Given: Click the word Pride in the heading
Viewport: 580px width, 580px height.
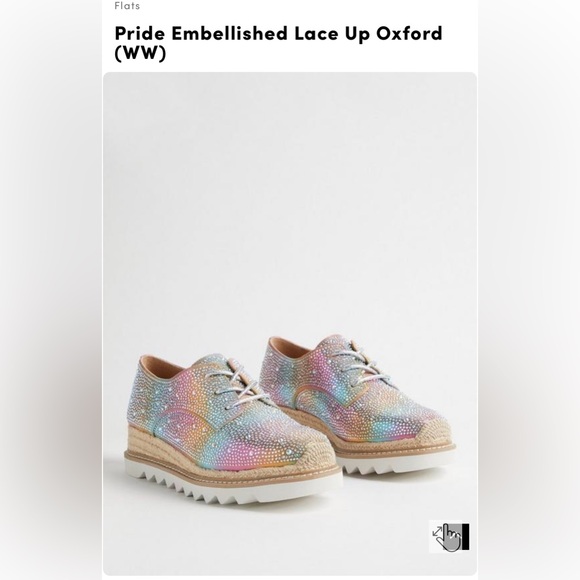Looking at the screenshot, I should click(140, 33).
